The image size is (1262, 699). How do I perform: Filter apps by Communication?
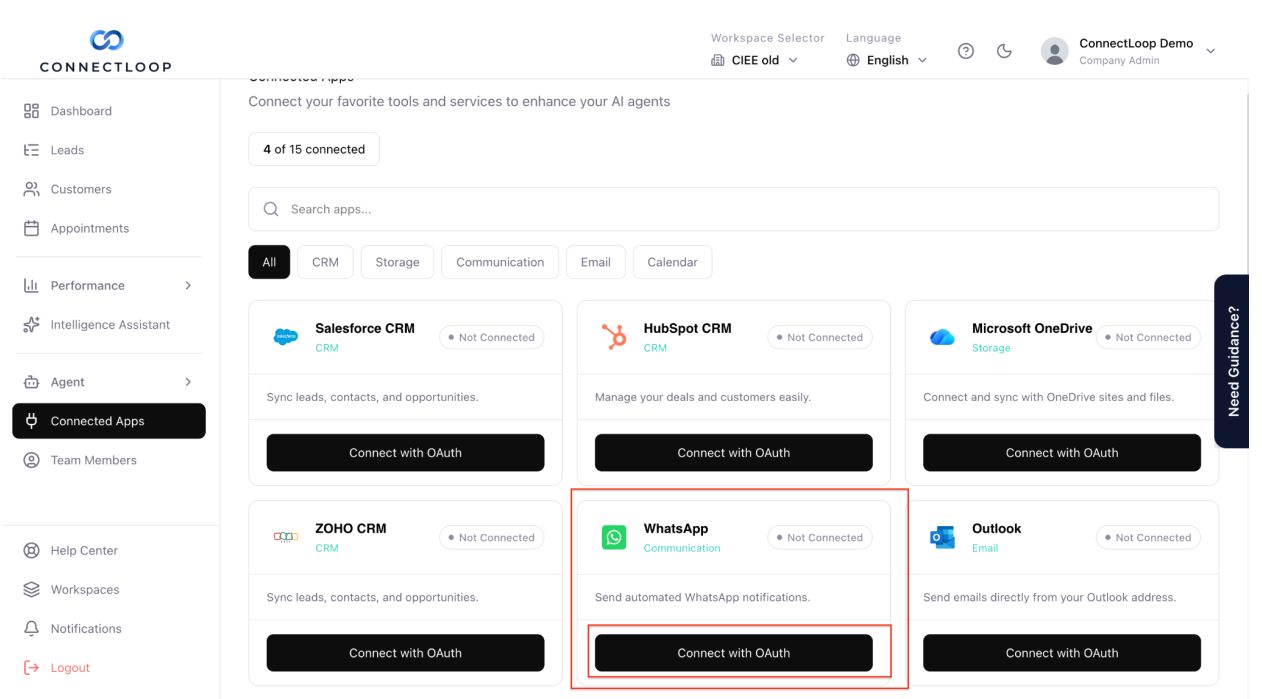(x=500, y=262)
